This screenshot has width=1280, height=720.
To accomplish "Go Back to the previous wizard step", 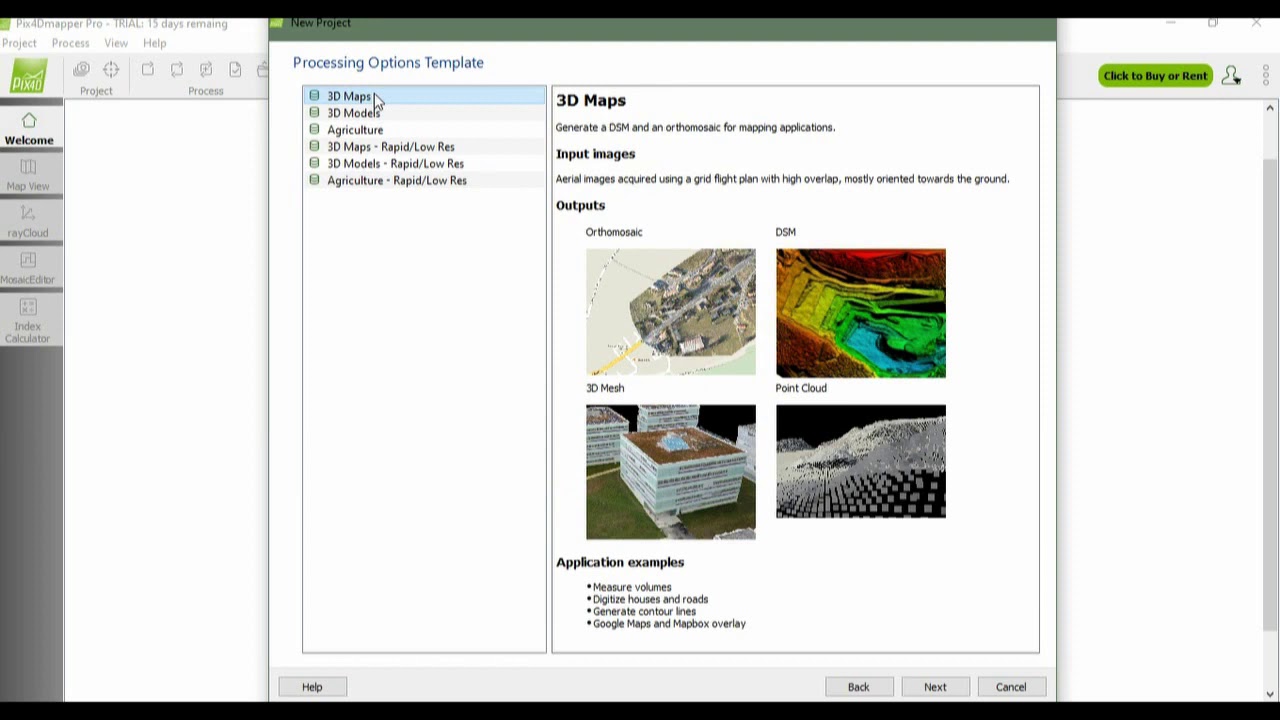I will point(858,687).
